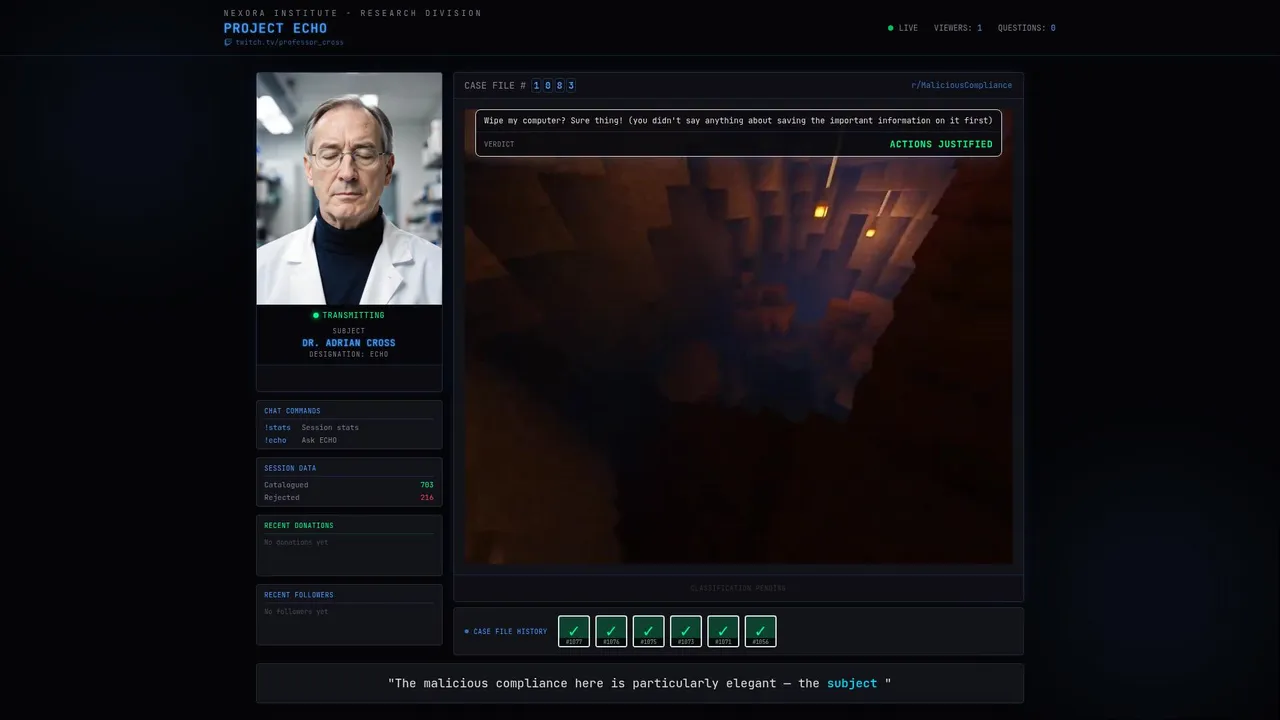1280x720 pixels.
Task: Open case file #1056 history tile
Action: point(760,631)
